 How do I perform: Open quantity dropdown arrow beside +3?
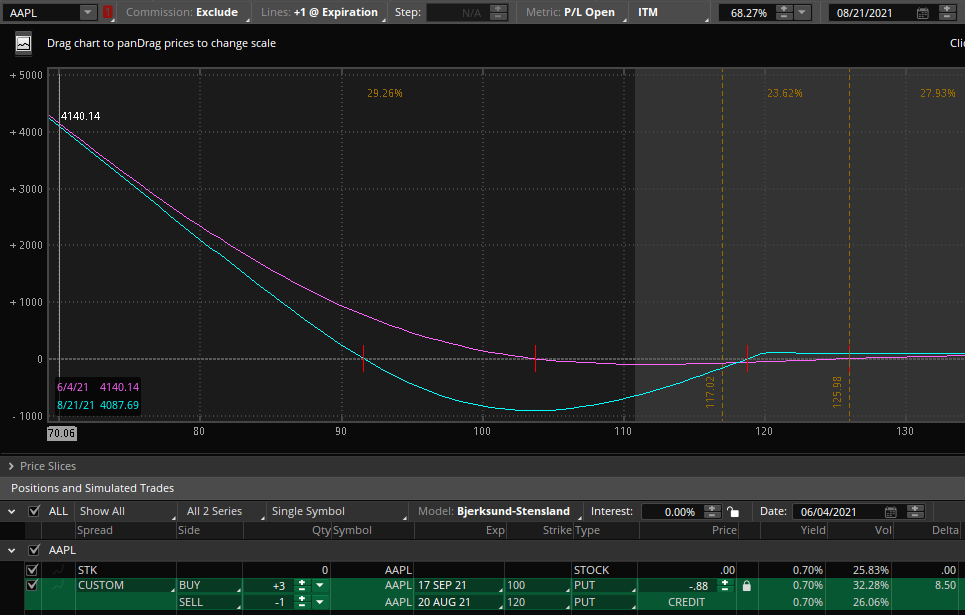(x=319, y=585)
